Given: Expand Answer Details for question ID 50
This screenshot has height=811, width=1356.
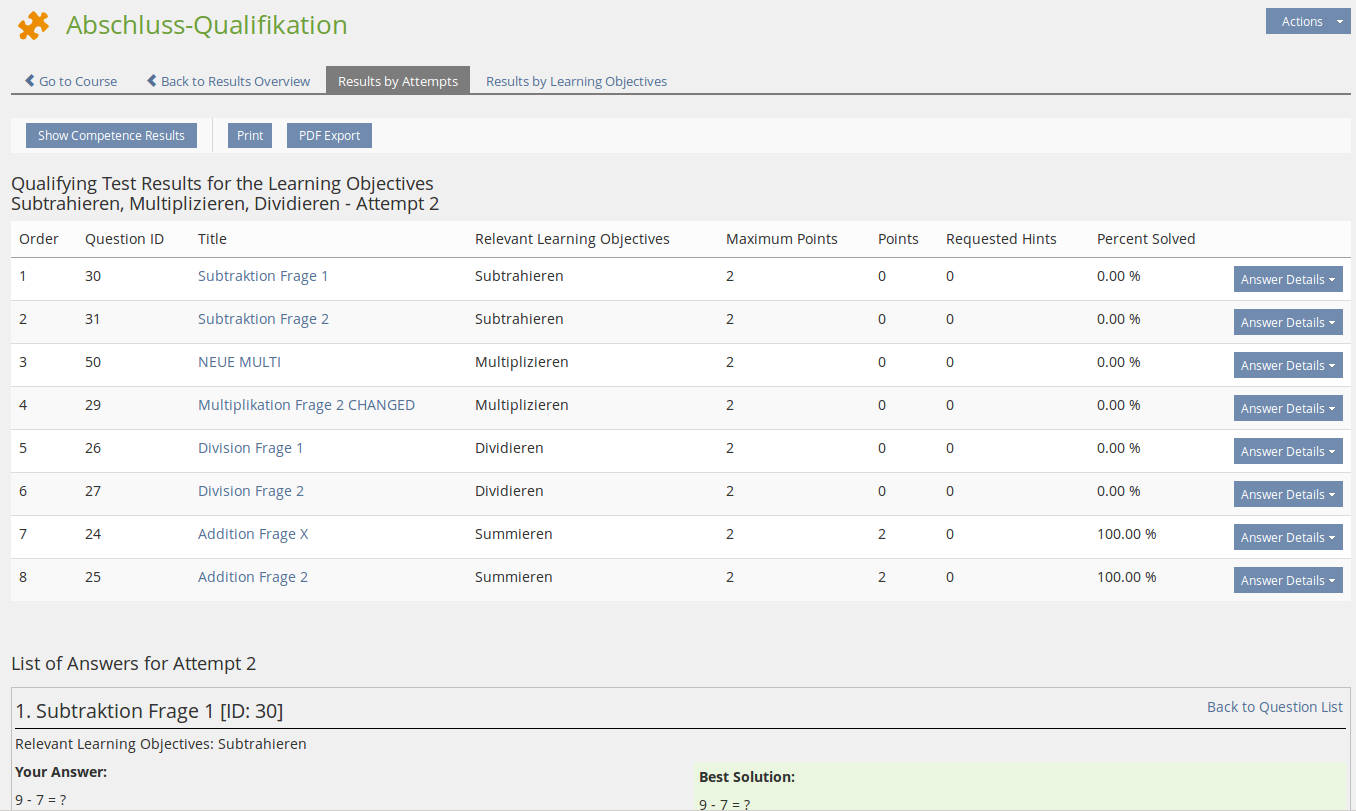Looking at the screenshot, I should point(1287,366).
